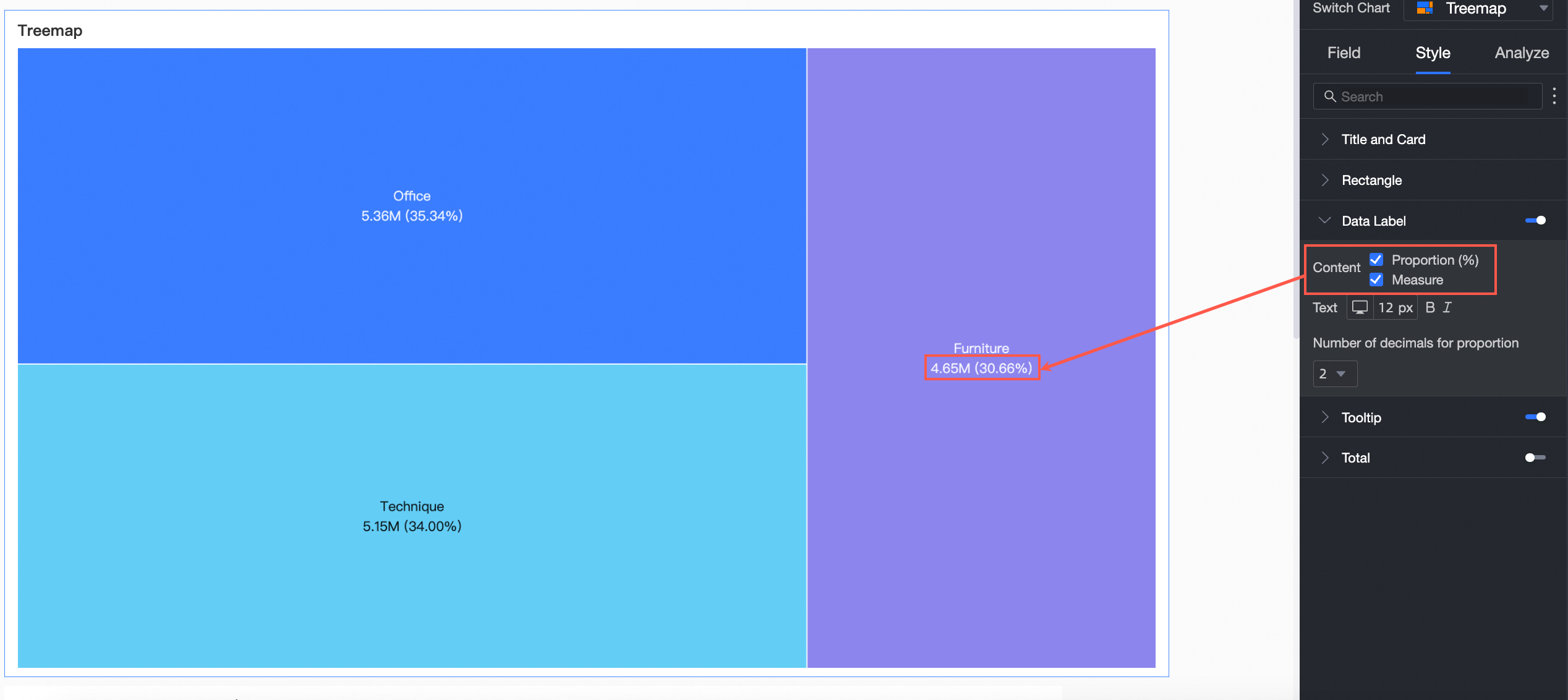Image resolution: width=1568 pixels, height=700 pixels.
Task: Click the panel's vertical scrollbar
Action: point(1296,170)
